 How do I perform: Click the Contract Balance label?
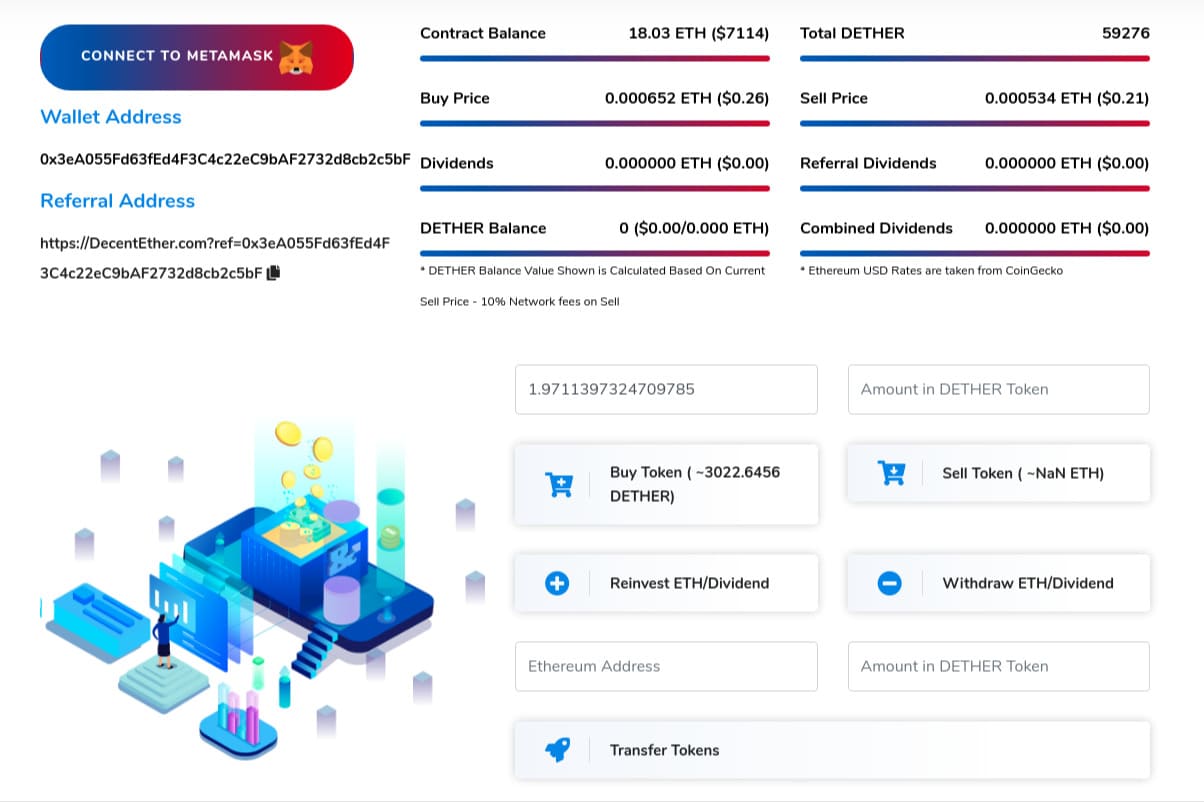pos(483,33)
